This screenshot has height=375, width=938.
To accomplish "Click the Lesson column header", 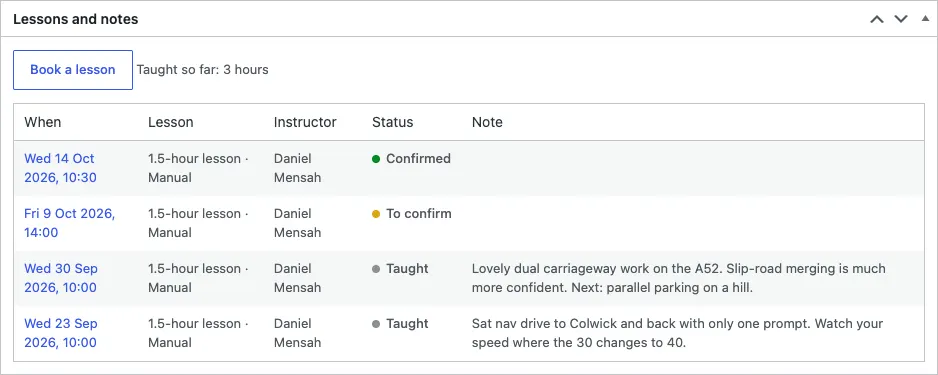I will tap(170, 123).
